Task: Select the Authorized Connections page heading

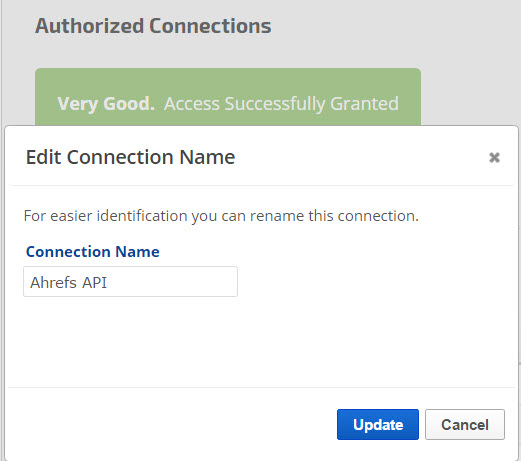Action: pos(153,26)
